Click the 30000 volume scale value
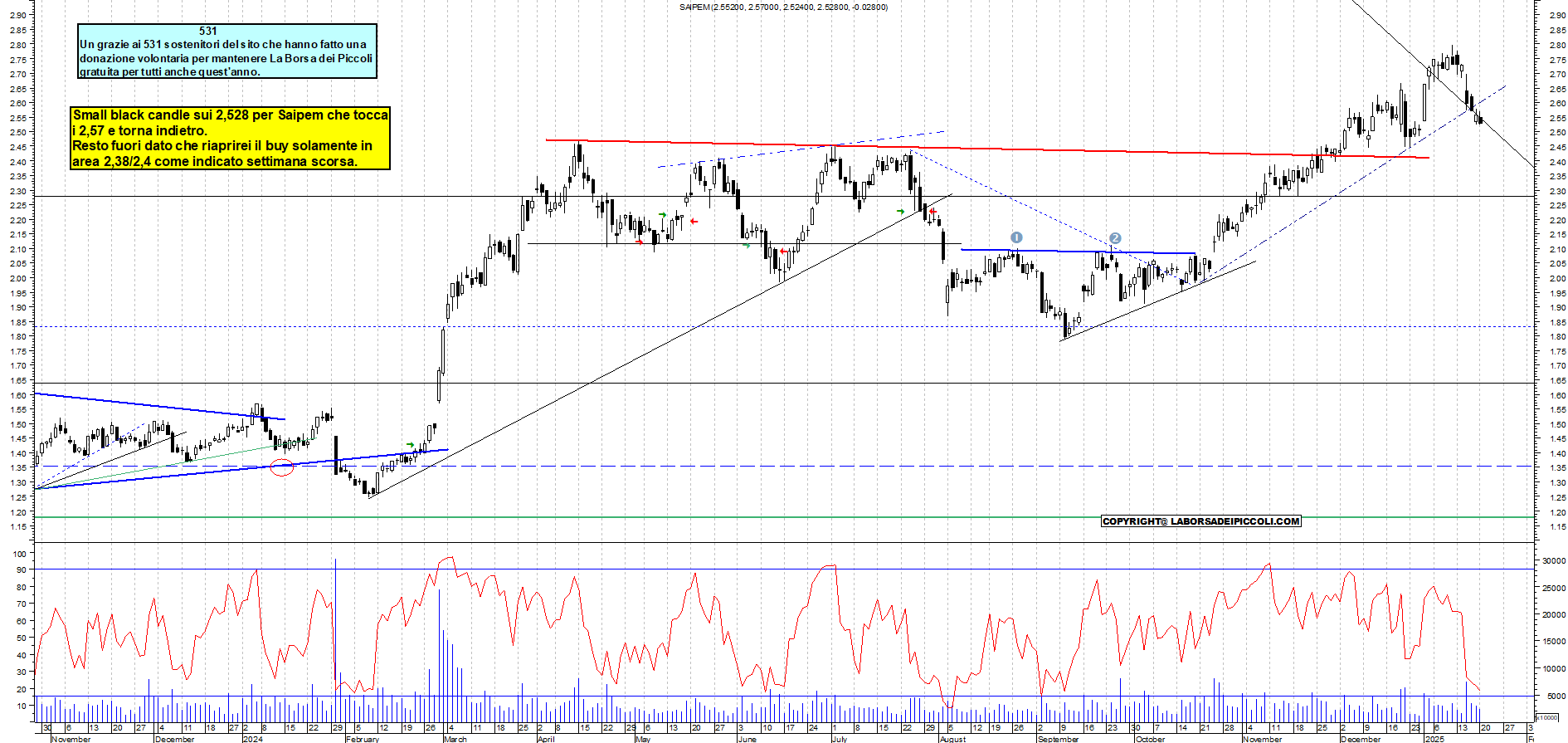The width and height of the screenshot is (1568, 743). (1554, 561)
